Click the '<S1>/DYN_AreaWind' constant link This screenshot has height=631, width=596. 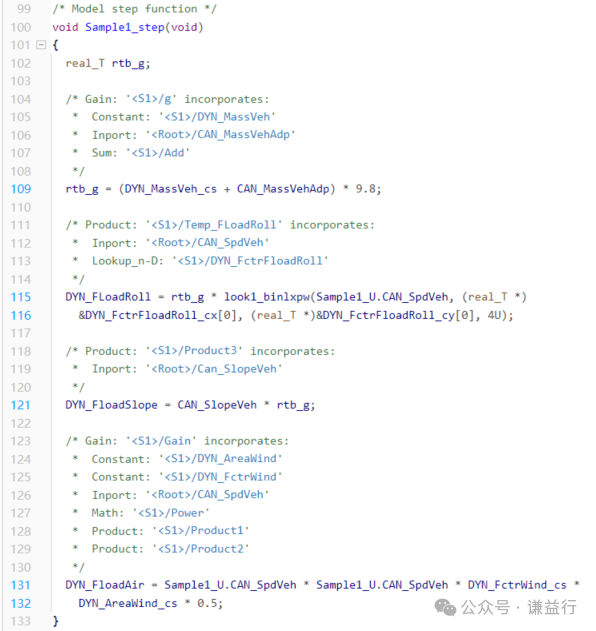[221, 458]
